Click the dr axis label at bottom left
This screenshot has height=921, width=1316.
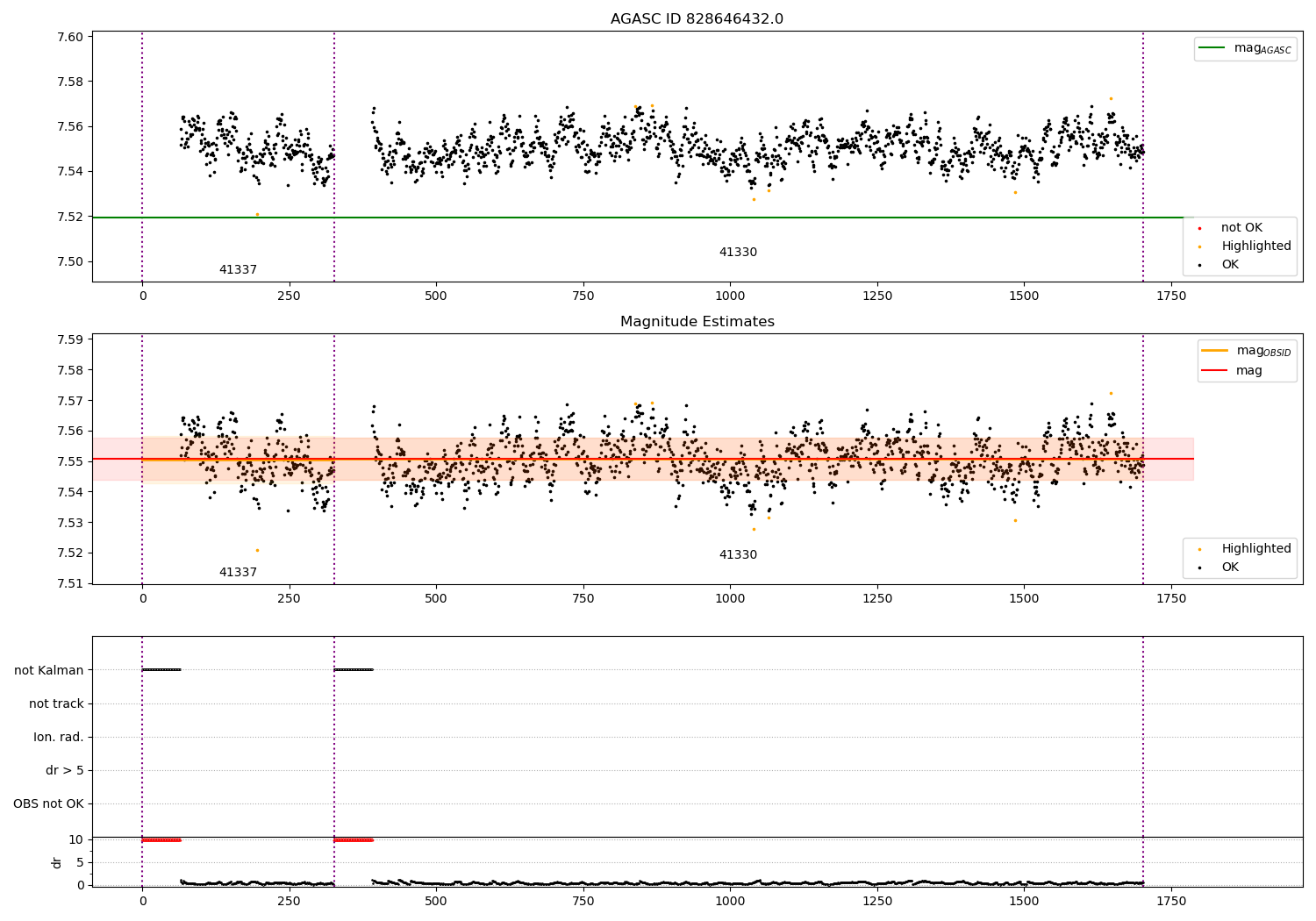[x=57, y=863]
